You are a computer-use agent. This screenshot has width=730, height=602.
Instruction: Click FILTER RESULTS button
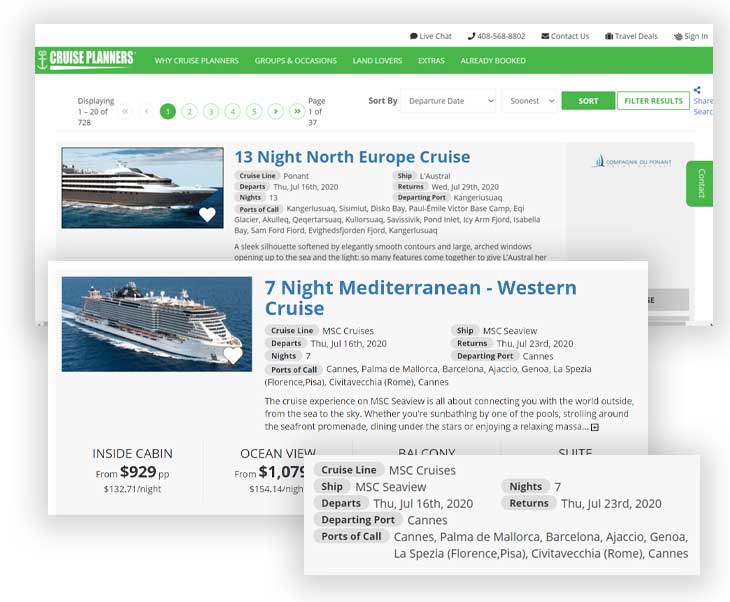coord(653,101)
